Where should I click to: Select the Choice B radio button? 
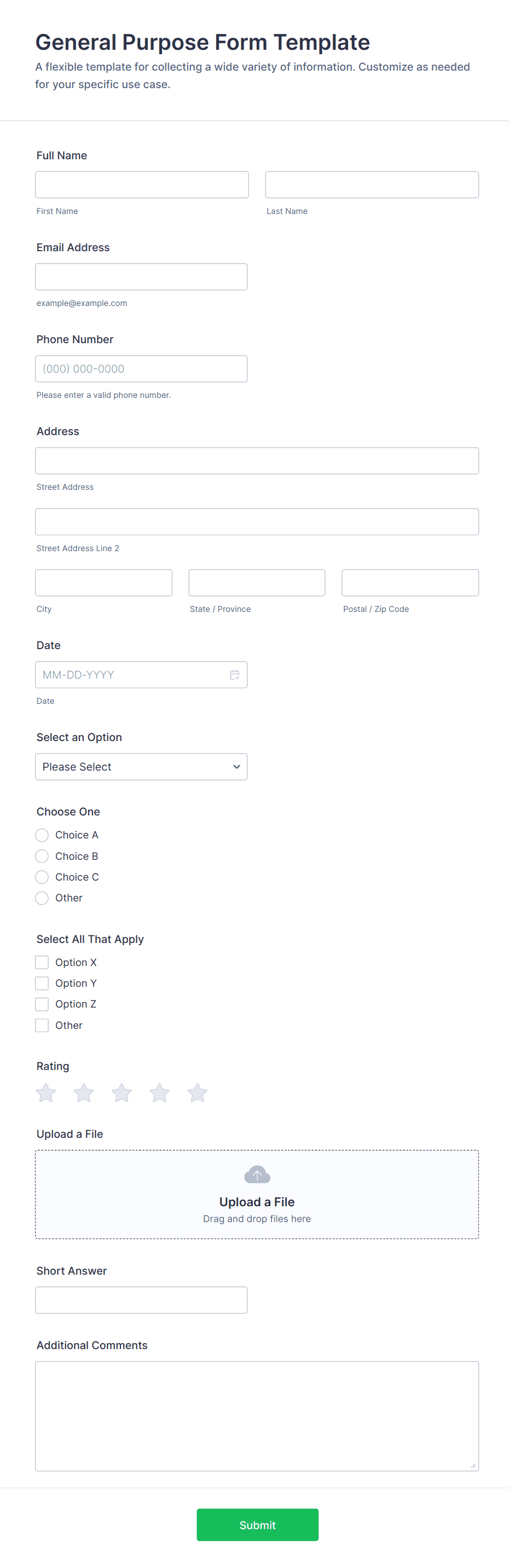(x=42, y=856)
